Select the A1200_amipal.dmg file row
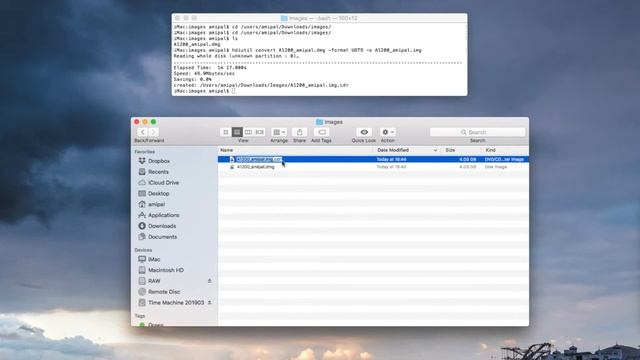This screenshot has height=360, width=640. [373, 167]
